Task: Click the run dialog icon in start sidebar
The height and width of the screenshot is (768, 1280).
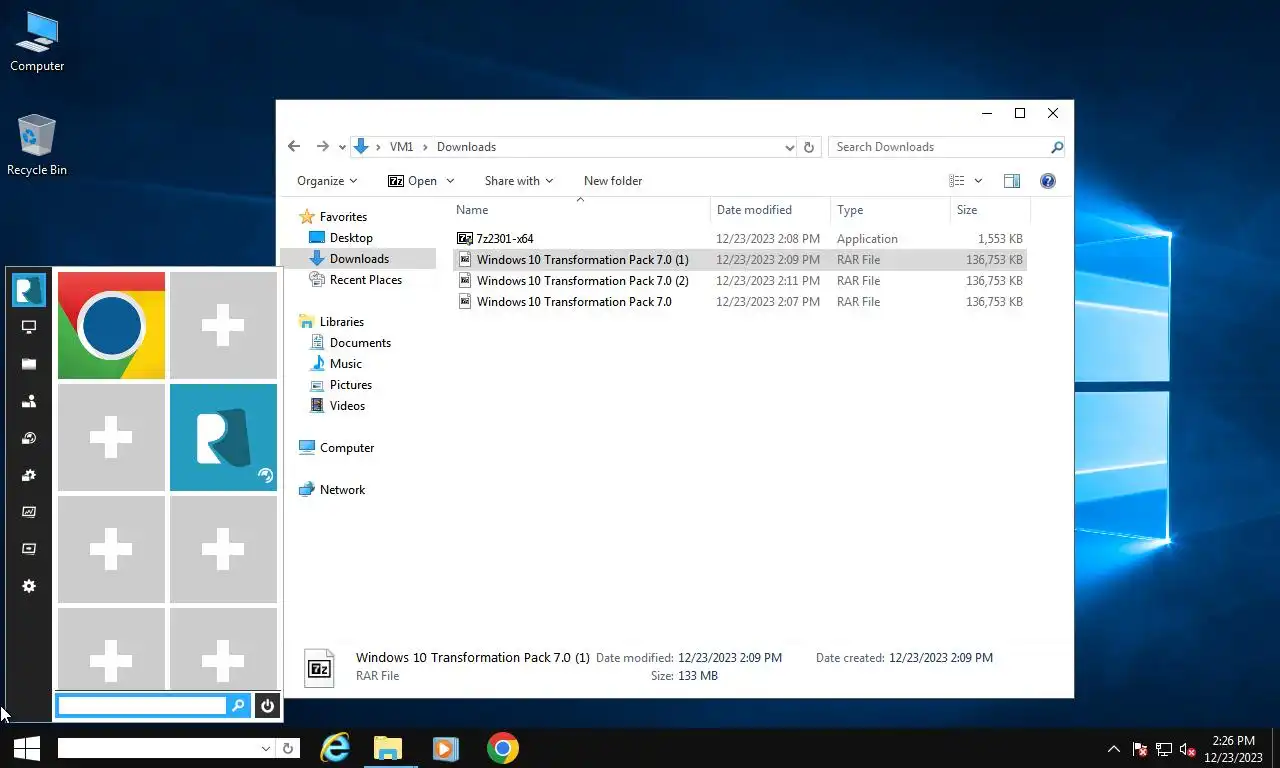Action: [x=29, y=549]
